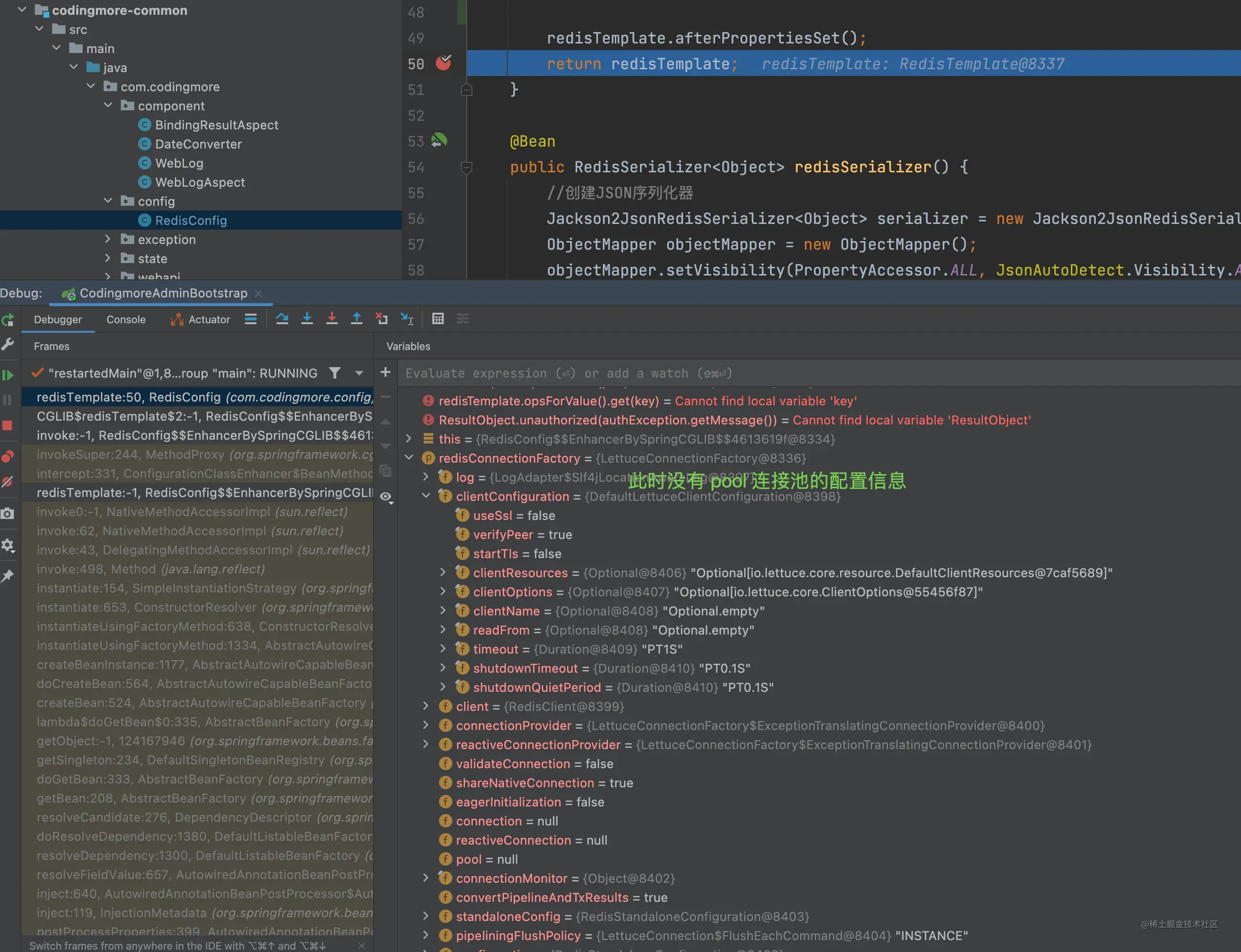Select frame redisTemplate:50, RedisConfig
Image resolution: width=1241 pixels, height=952 pixels.
click(197, 397)
